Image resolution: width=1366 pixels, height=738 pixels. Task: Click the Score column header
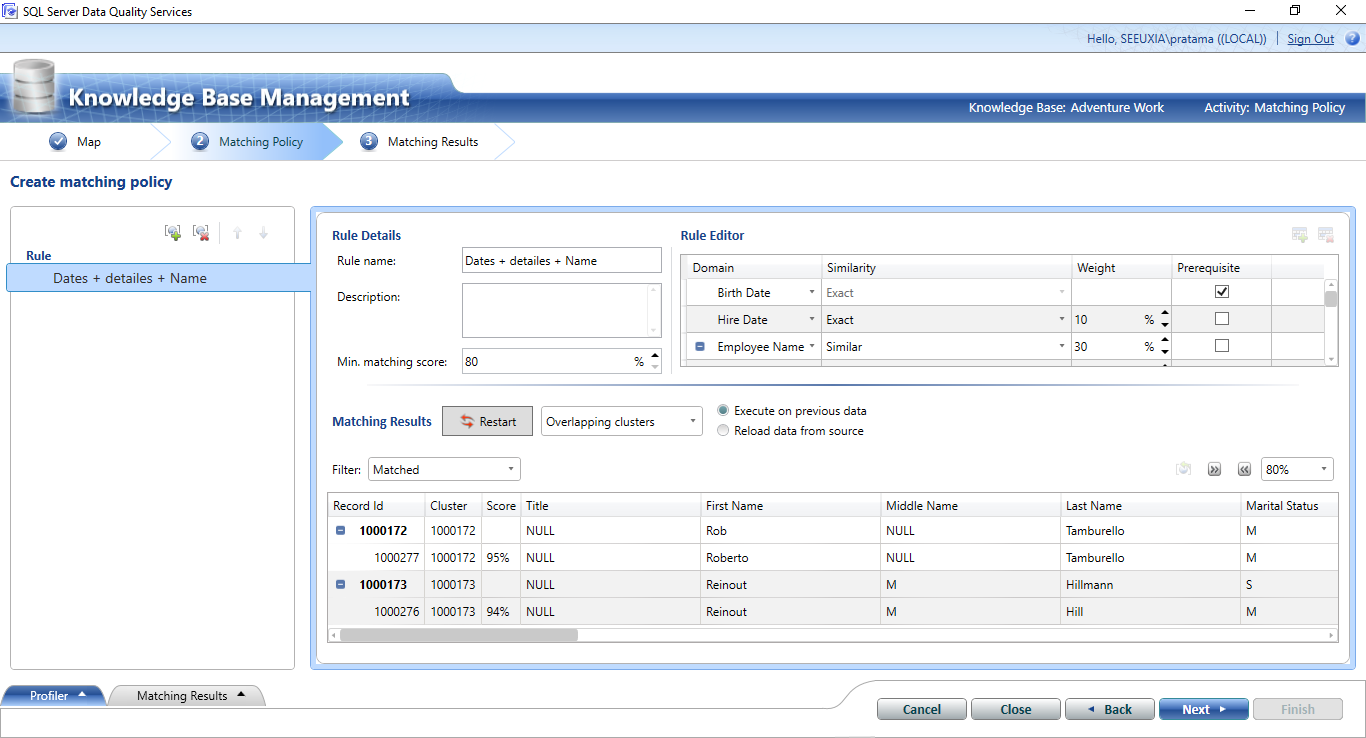click(501, 506)
